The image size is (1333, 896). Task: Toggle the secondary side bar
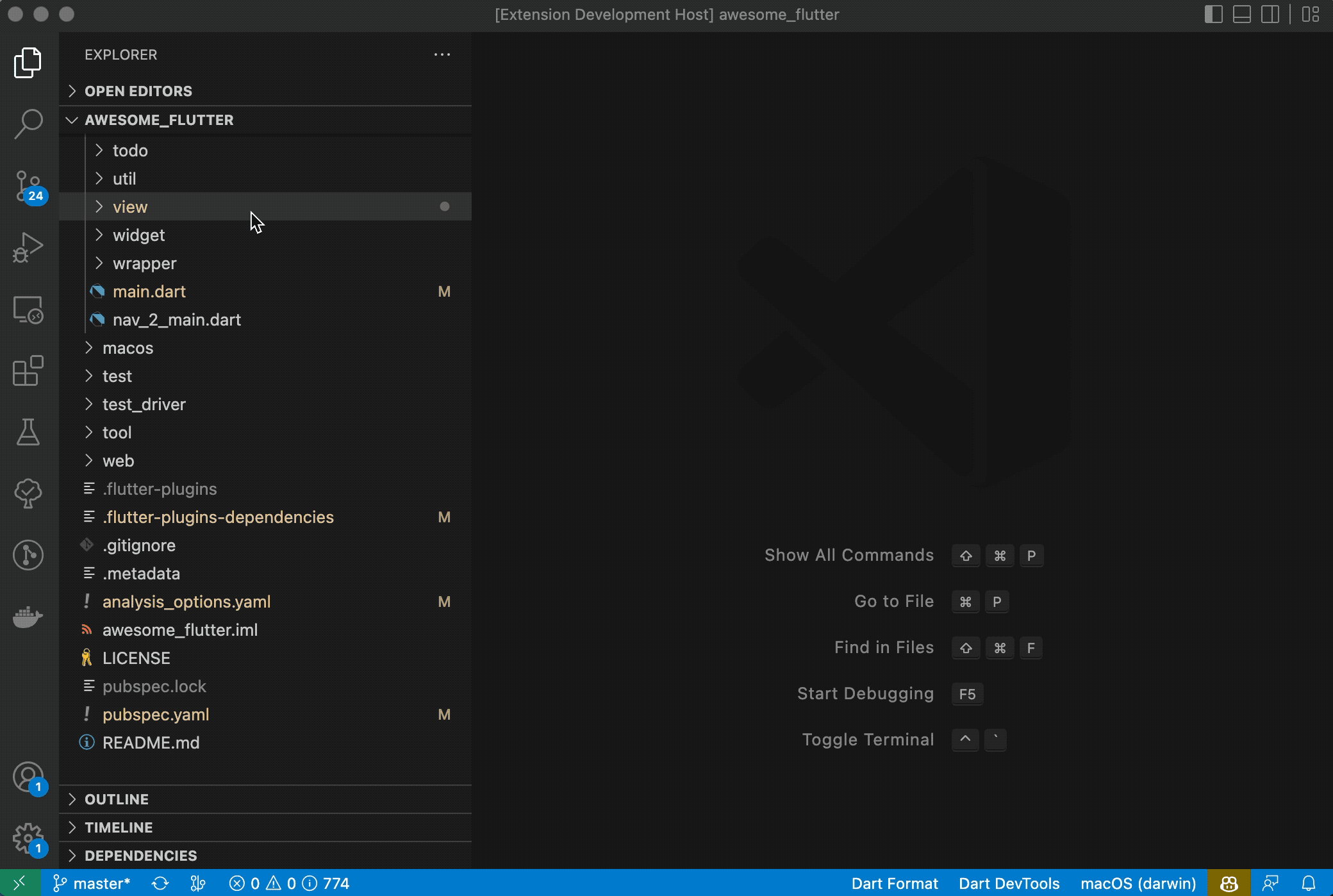click(1270, 14)
